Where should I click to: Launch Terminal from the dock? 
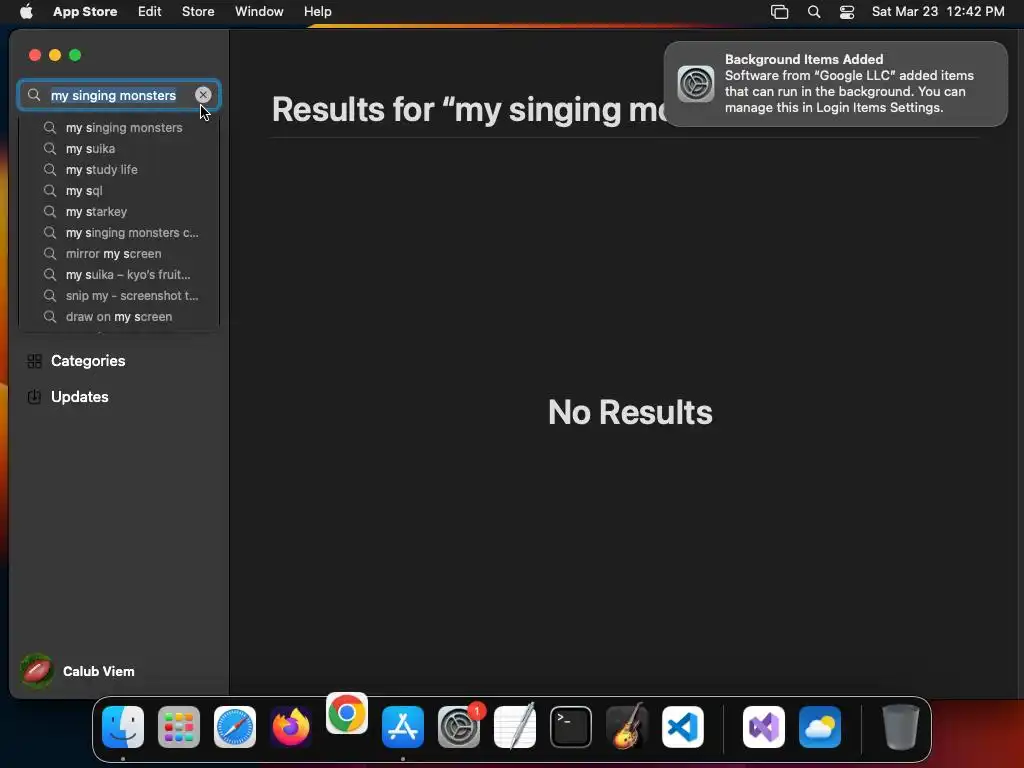pyautogui.click(x=571, y=727)
